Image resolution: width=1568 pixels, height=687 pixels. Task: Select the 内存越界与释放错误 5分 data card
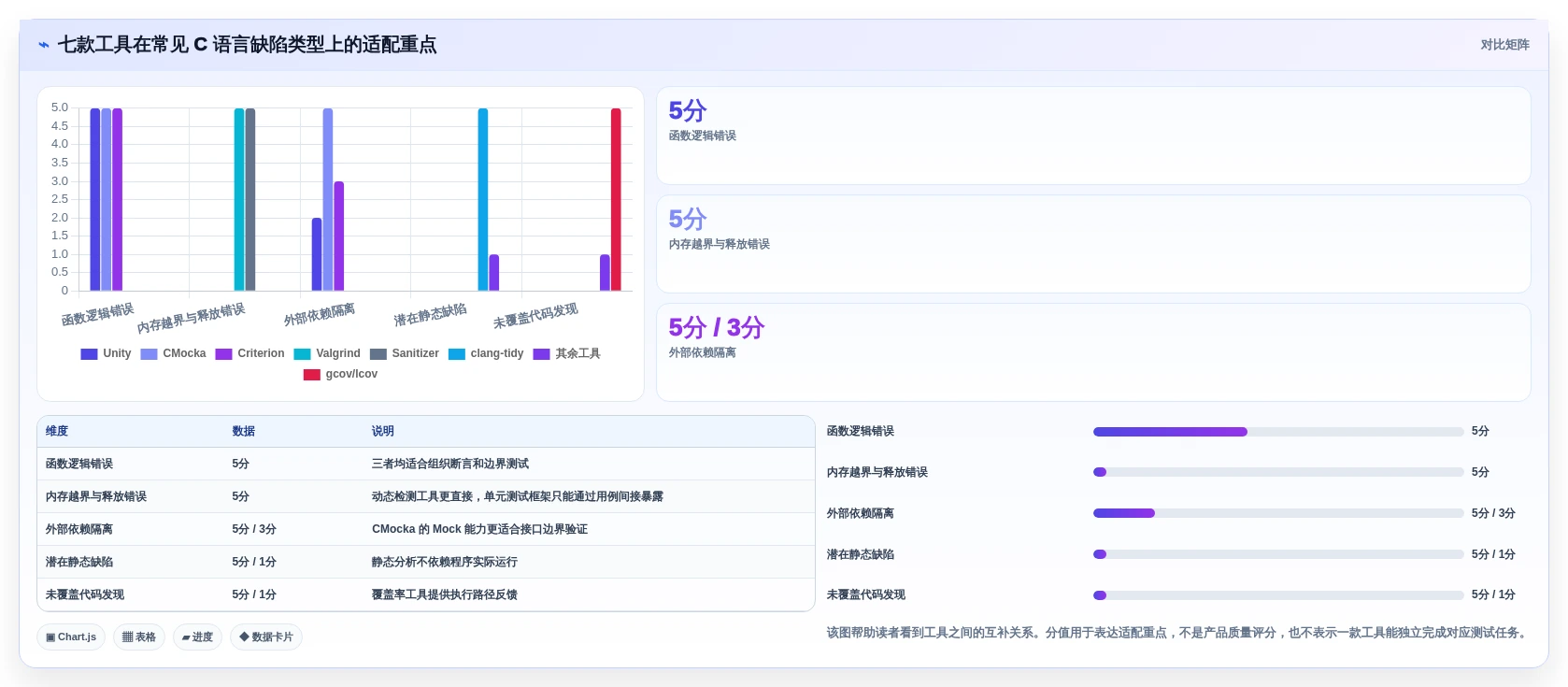[1093, 245]
